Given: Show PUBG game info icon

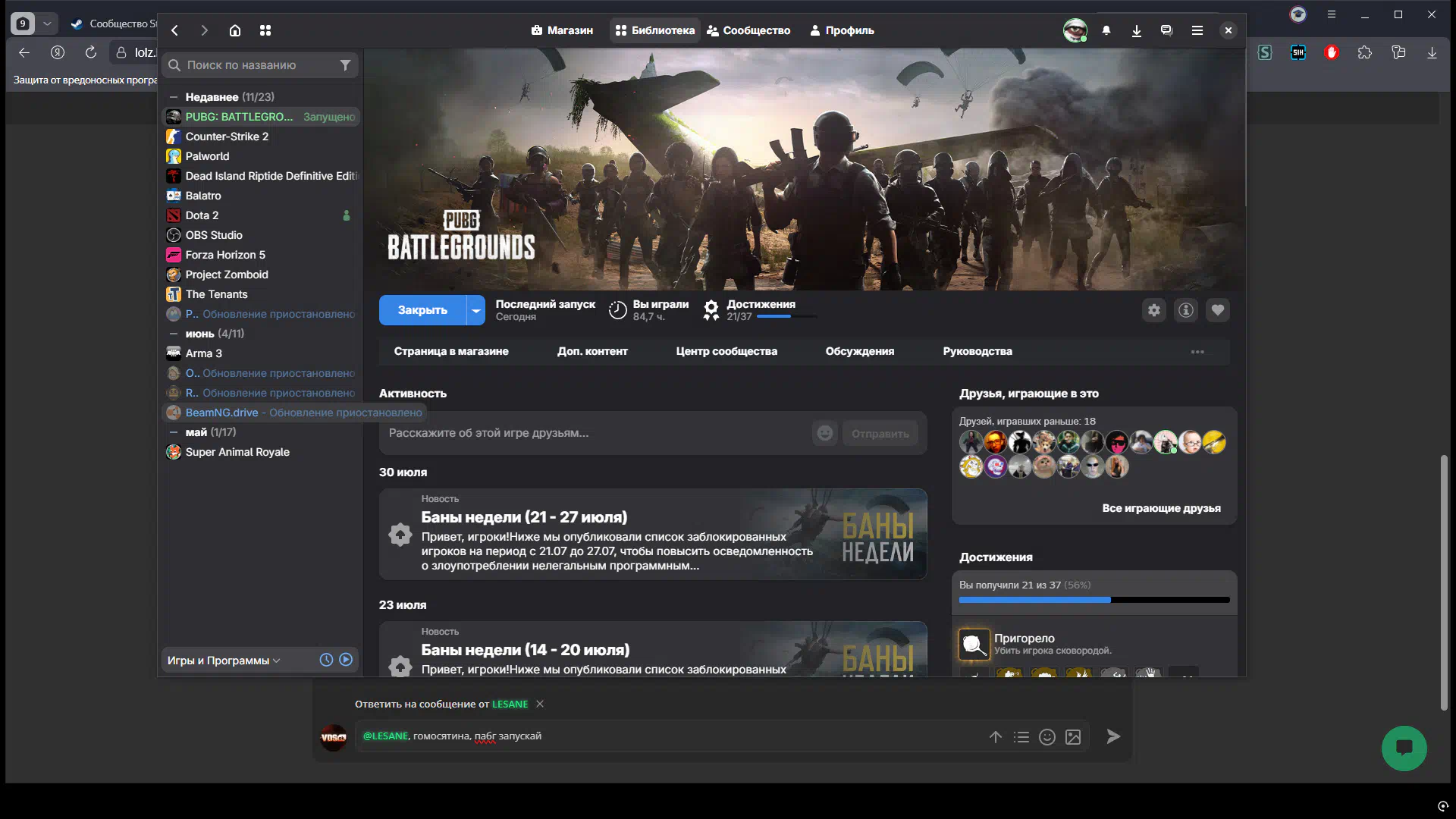Looking at the screenshot, I should [1186, 310].
